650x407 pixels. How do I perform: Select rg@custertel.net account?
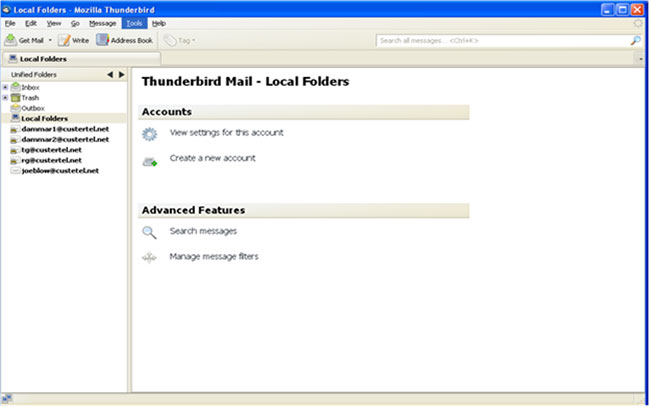coord(46,160)
